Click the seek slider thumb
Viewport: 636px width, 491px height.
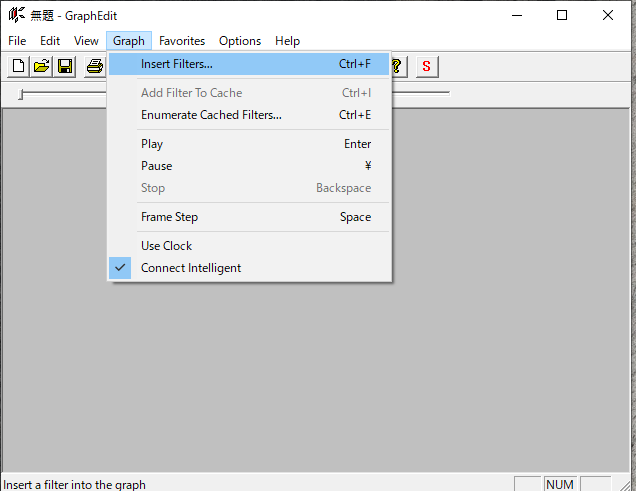[21, 94]
